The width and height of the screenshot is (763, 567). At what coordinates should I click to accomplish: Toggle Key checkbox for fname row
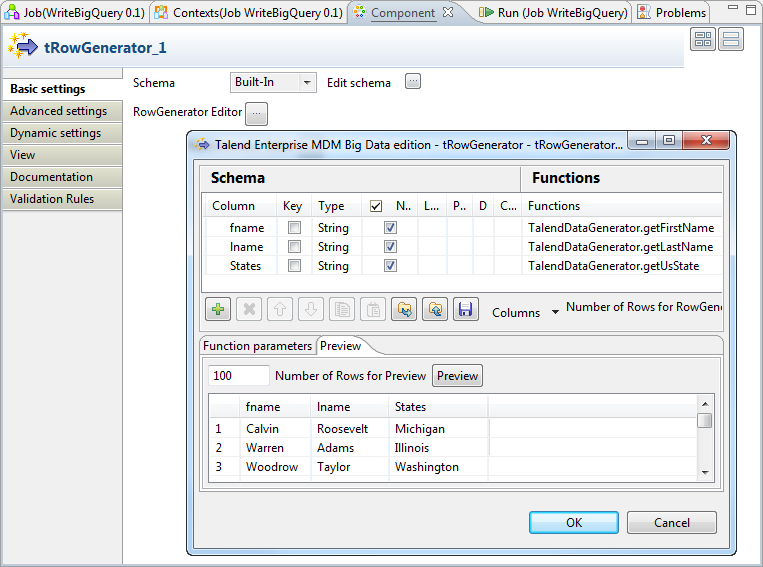pos(294,227)
